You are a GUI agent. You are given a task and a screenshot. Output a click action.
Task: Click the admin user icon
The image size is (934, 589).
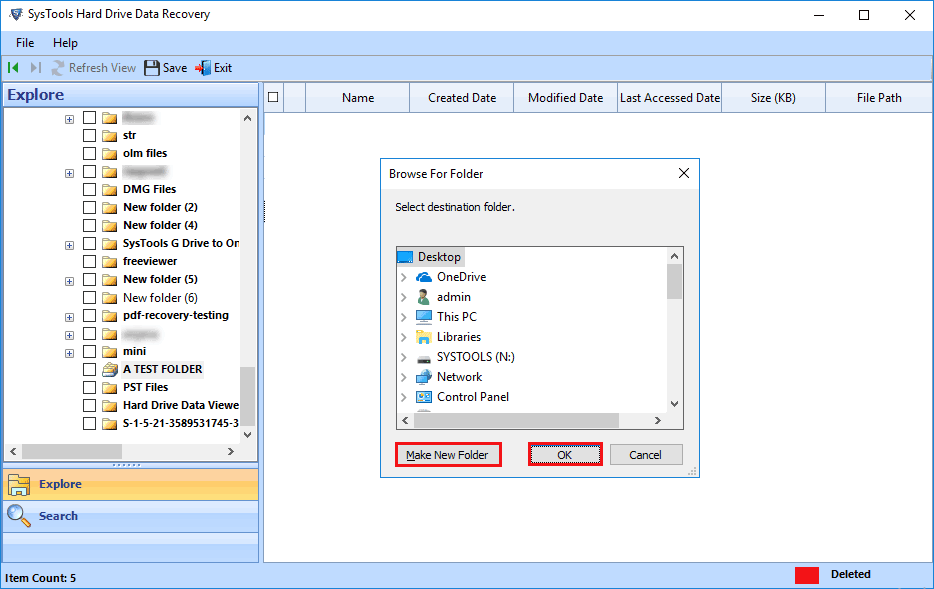click(424, 297)
